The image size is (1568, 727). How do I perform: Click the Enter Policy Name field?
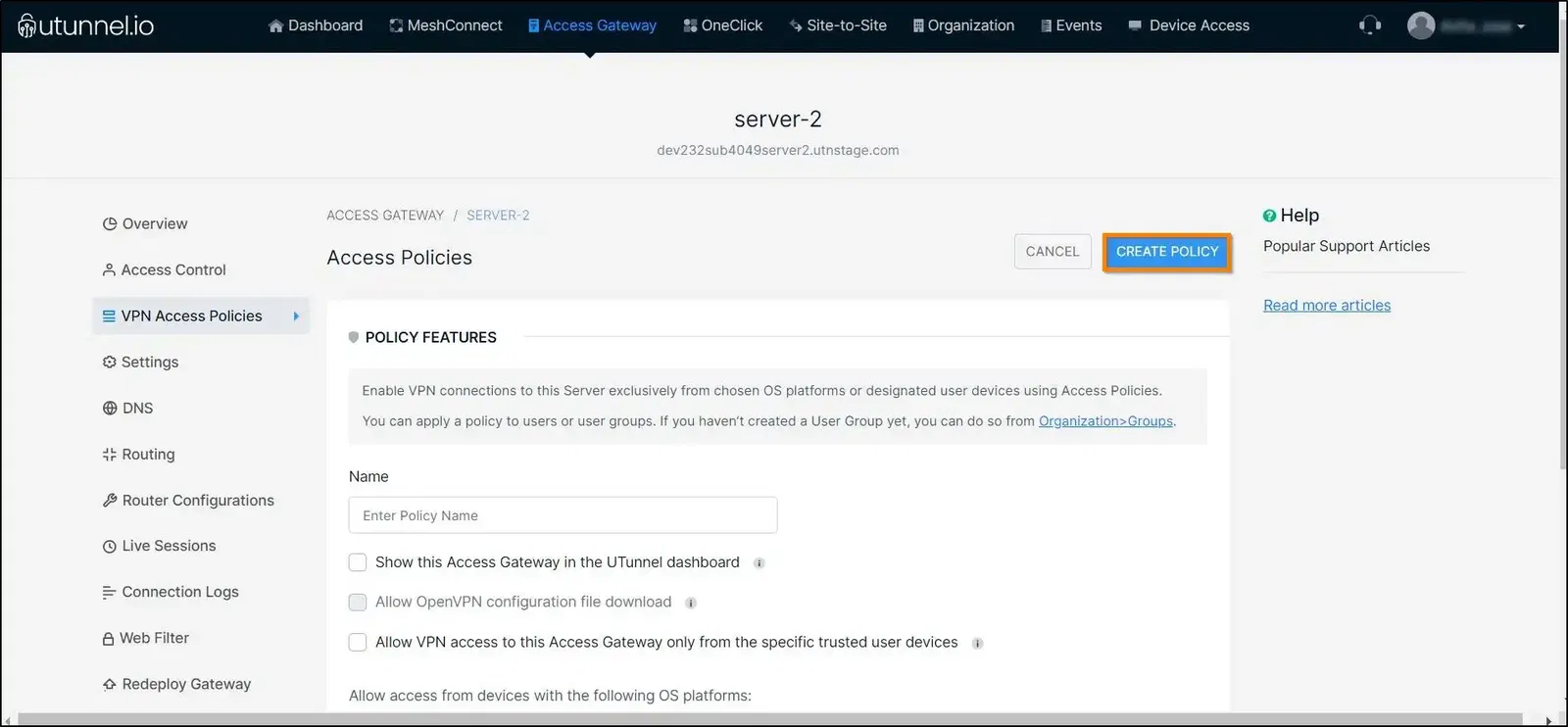[563, 515]
